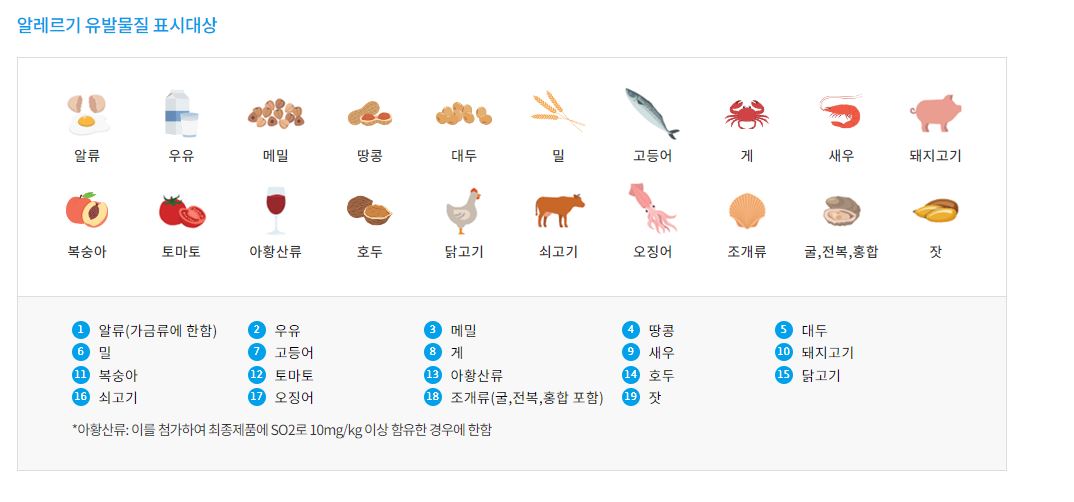Screen dimensions: 1074x502
Task: Select the pig (돼지고기) icon
Action: click(935, 114)
